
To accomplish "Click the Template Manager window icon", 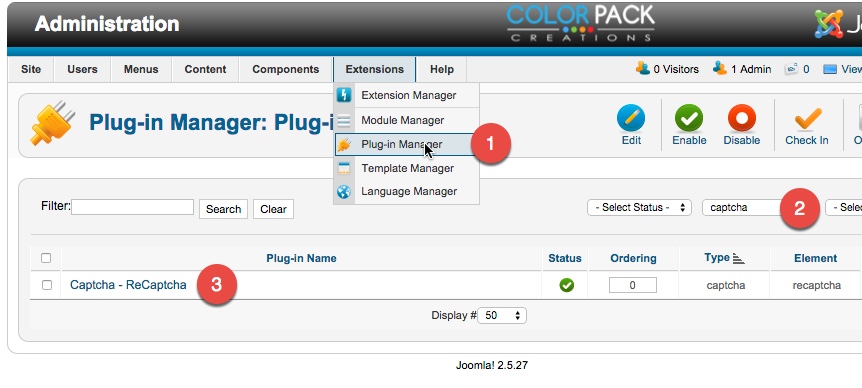I will [344, 168].
